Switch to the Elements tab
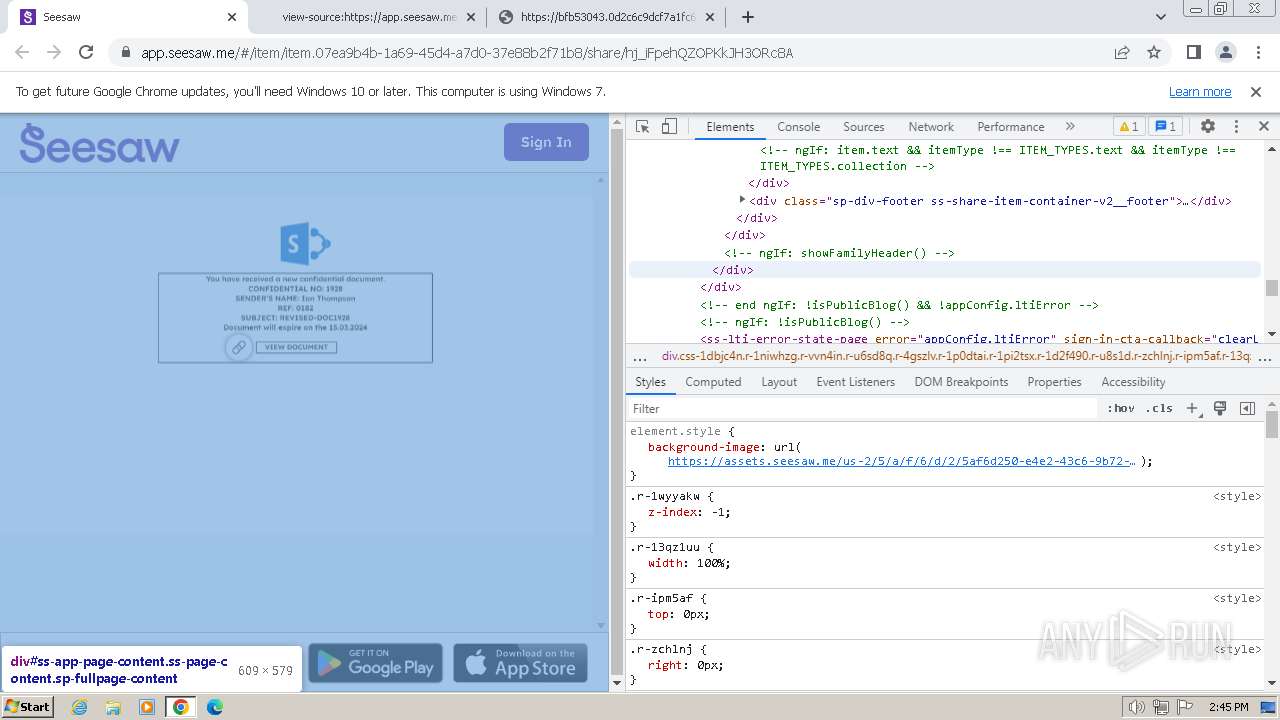The width and height of the screenshot is (1280, 720). (x=730, y=127)
